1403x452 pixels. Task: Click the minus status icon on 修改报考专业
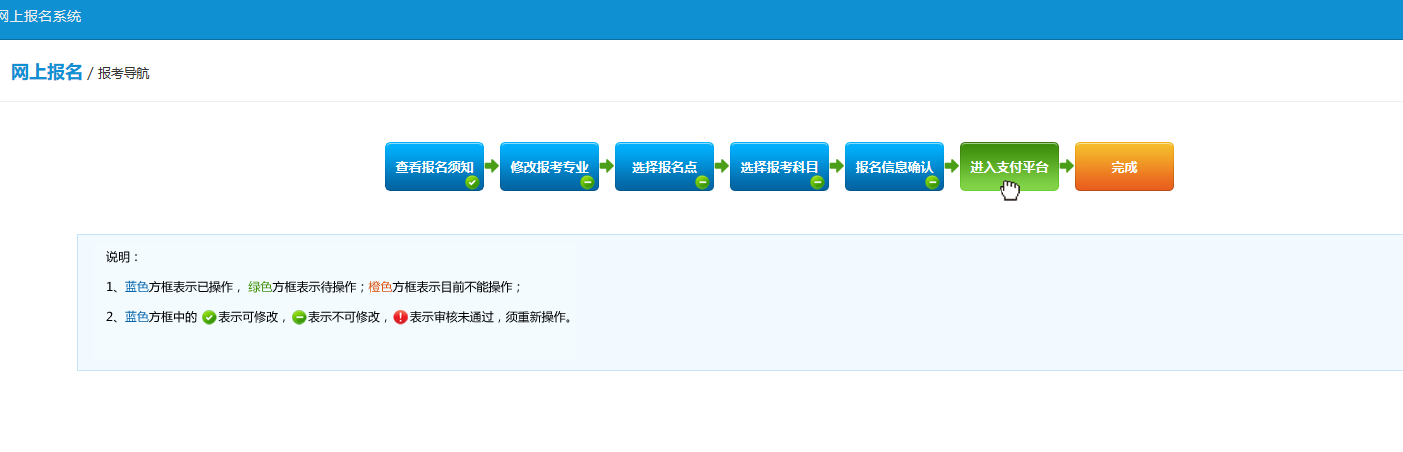[x=587, y=182]
